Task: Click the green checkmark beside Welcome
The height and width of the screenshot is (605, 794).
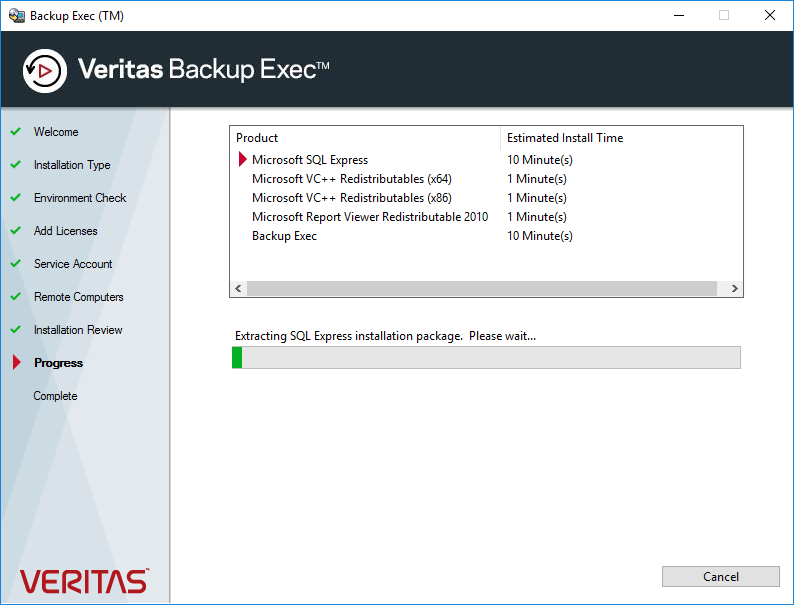Action: coord(16,132)
